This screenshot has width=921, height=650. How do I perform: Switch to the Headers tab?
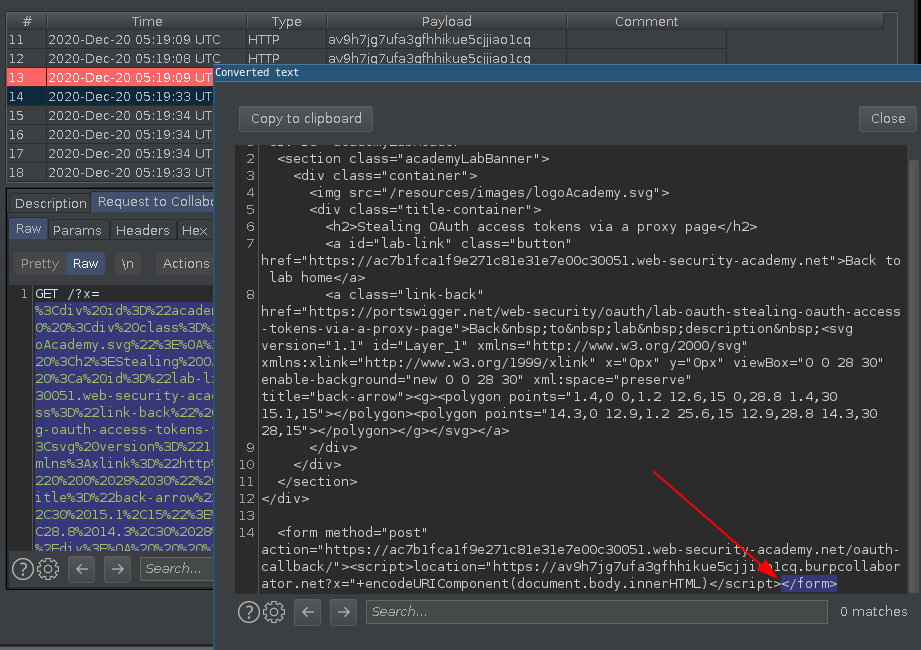pos(143,230)
